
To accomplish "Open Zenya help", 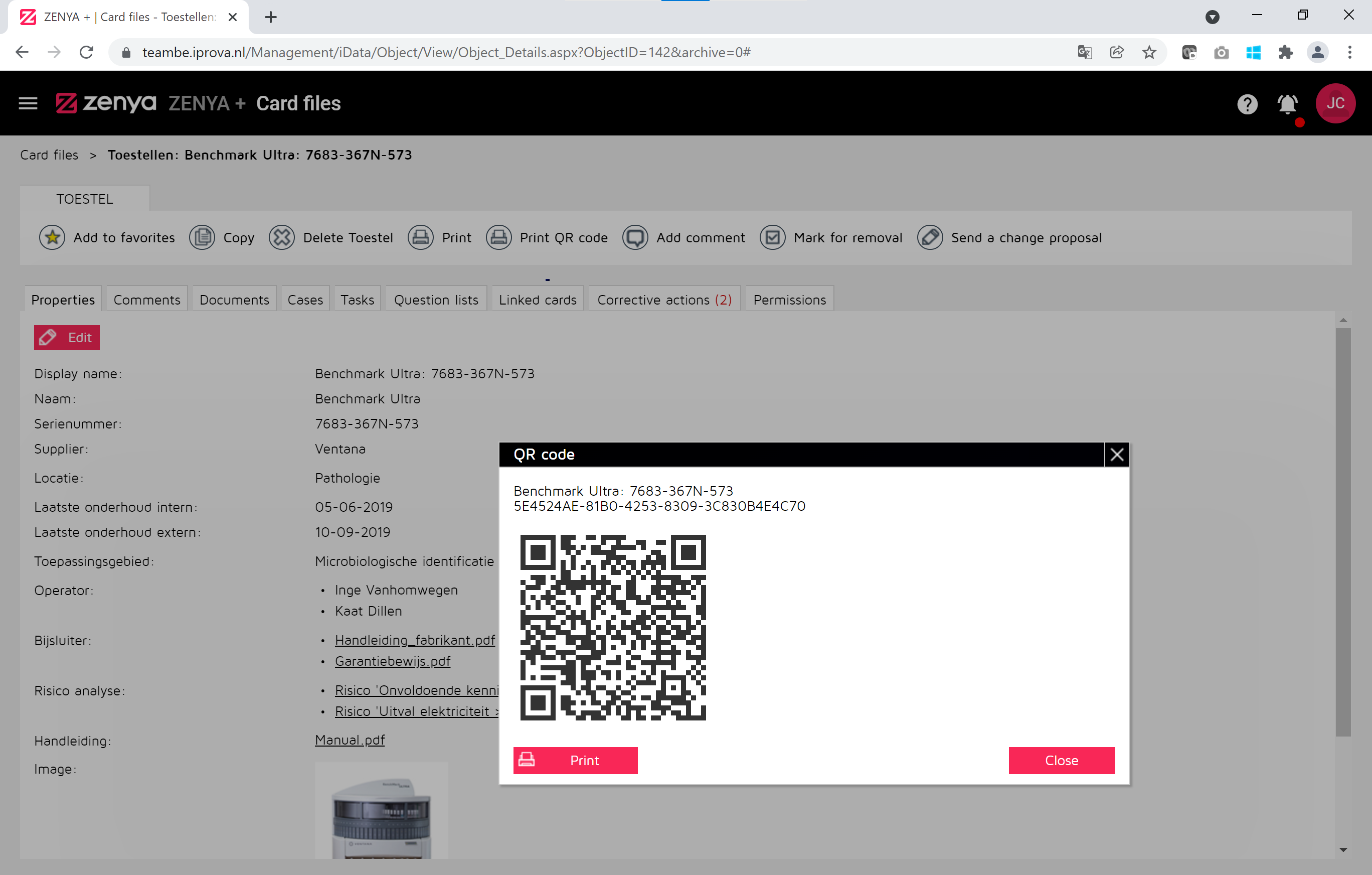I will [x=1247, y=104].
